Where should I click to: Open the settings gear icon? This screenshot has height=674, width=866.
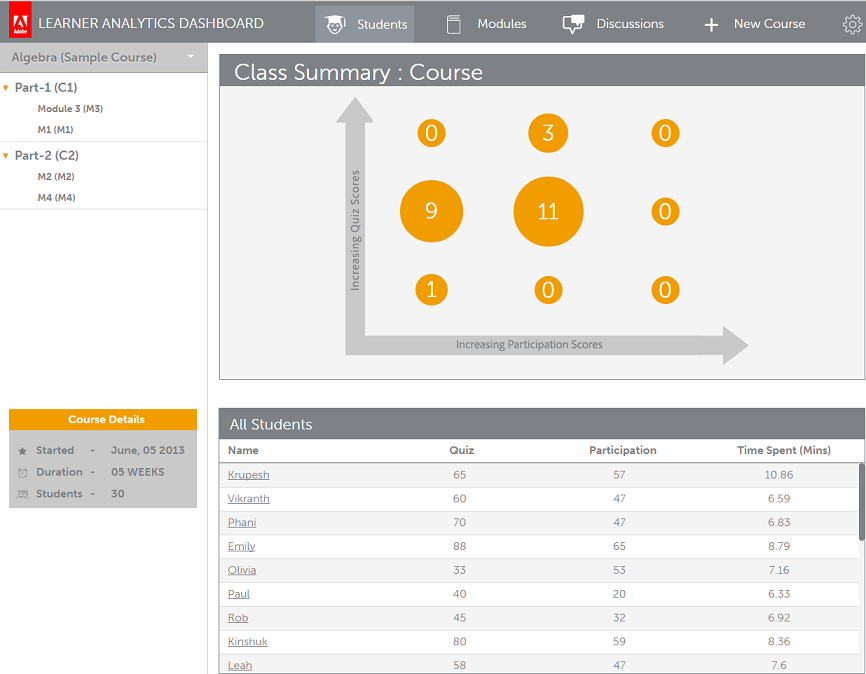point(852,24)
